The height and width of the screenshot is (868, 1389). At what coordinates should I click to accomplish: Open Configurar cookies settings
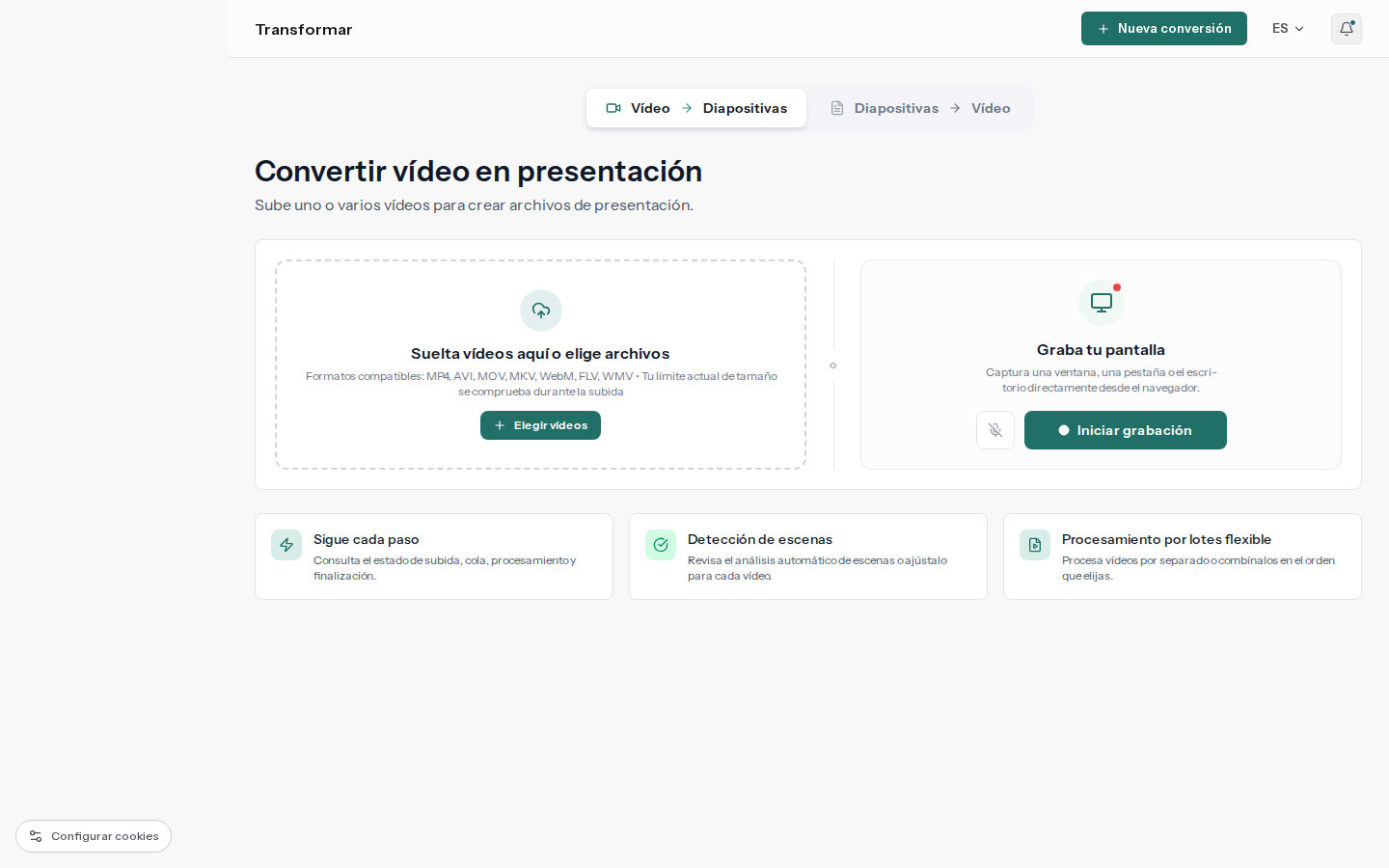(94, 836)
